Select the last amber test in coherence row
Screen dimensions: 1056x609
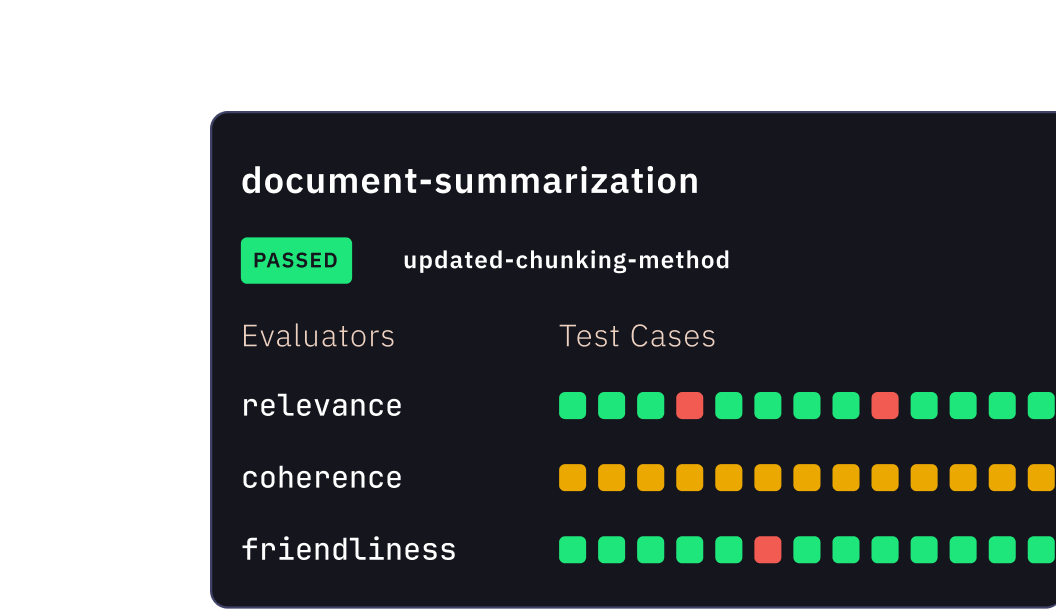point(1040,477)
